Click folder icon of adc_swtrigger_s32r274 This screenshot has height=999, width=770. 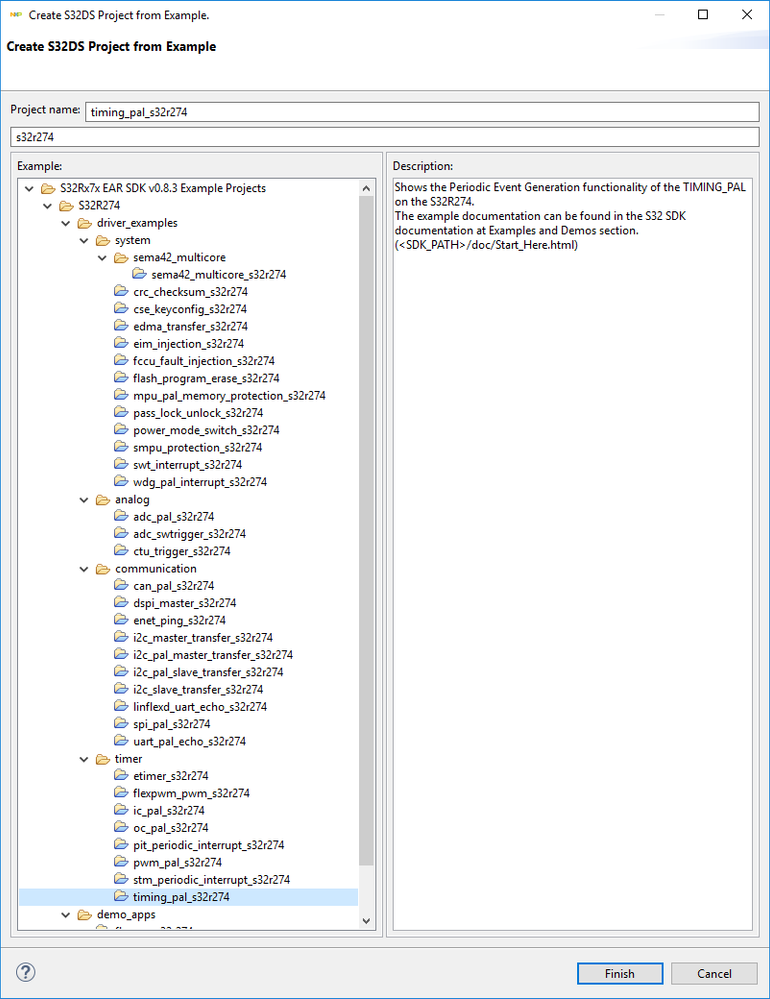coord(121,533)
